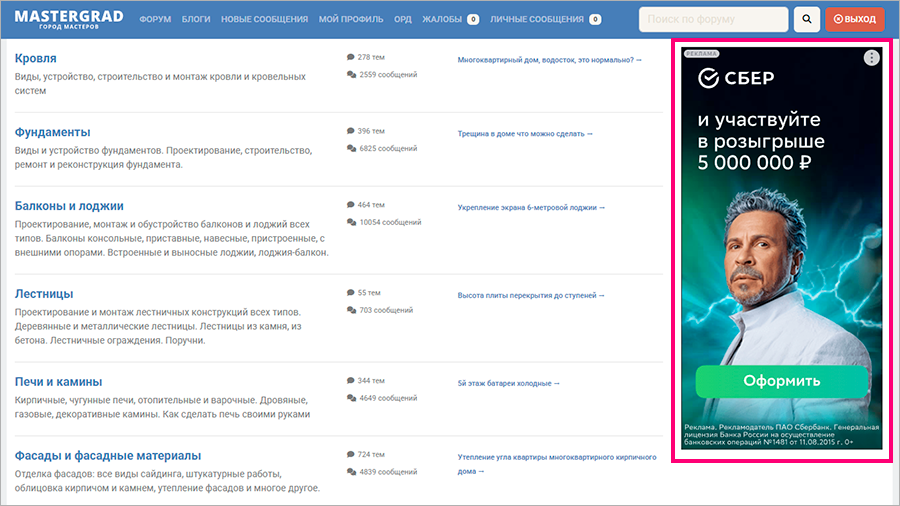Viewport: 900px width, 506px height.
Task: Click the Жалобы counter badge showing 0
Action: click(473, 19)
